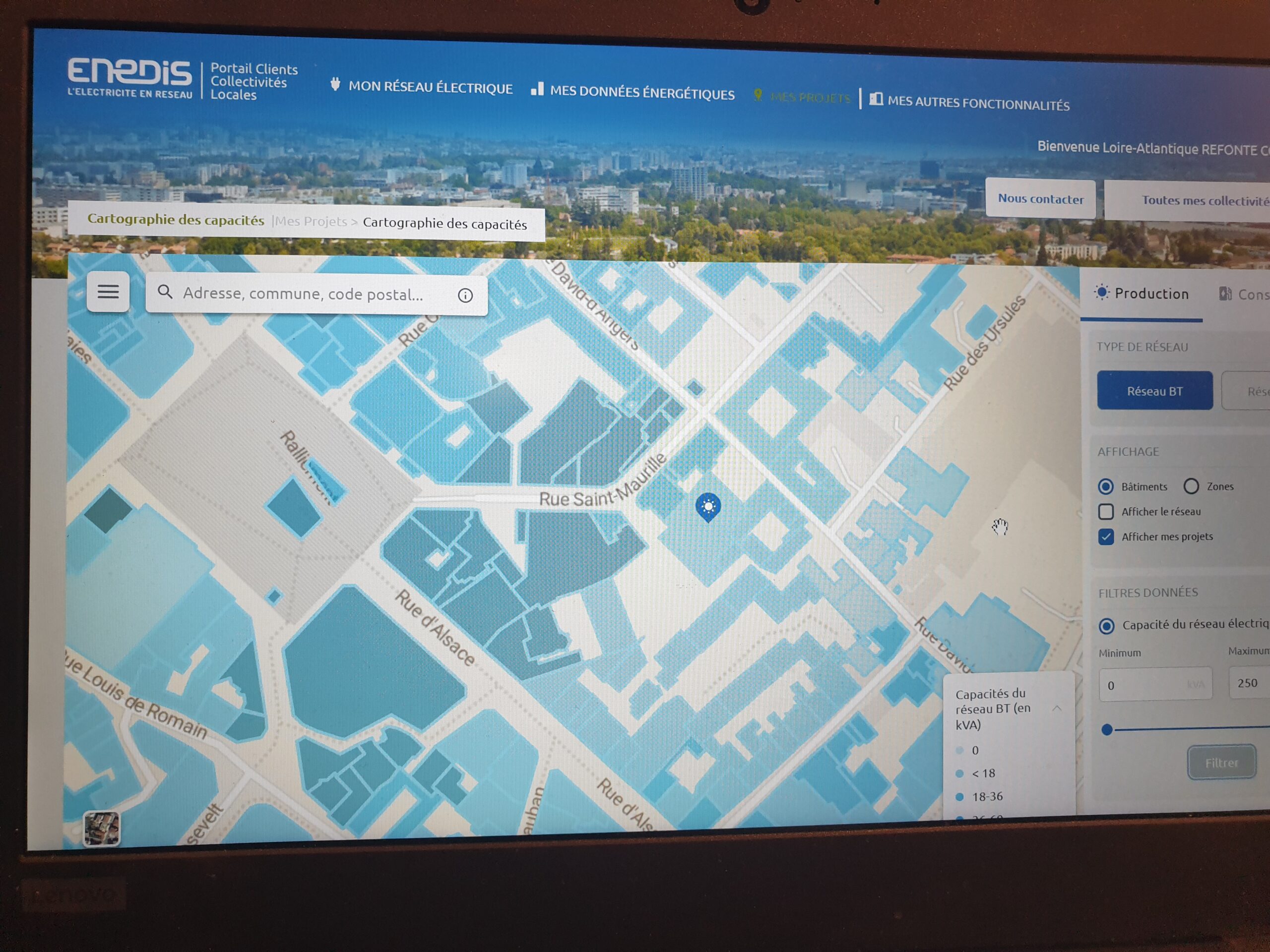Select the Production sun icon
The height and width of the screenshot is (952, 1270).
(x=1103, y=293)
